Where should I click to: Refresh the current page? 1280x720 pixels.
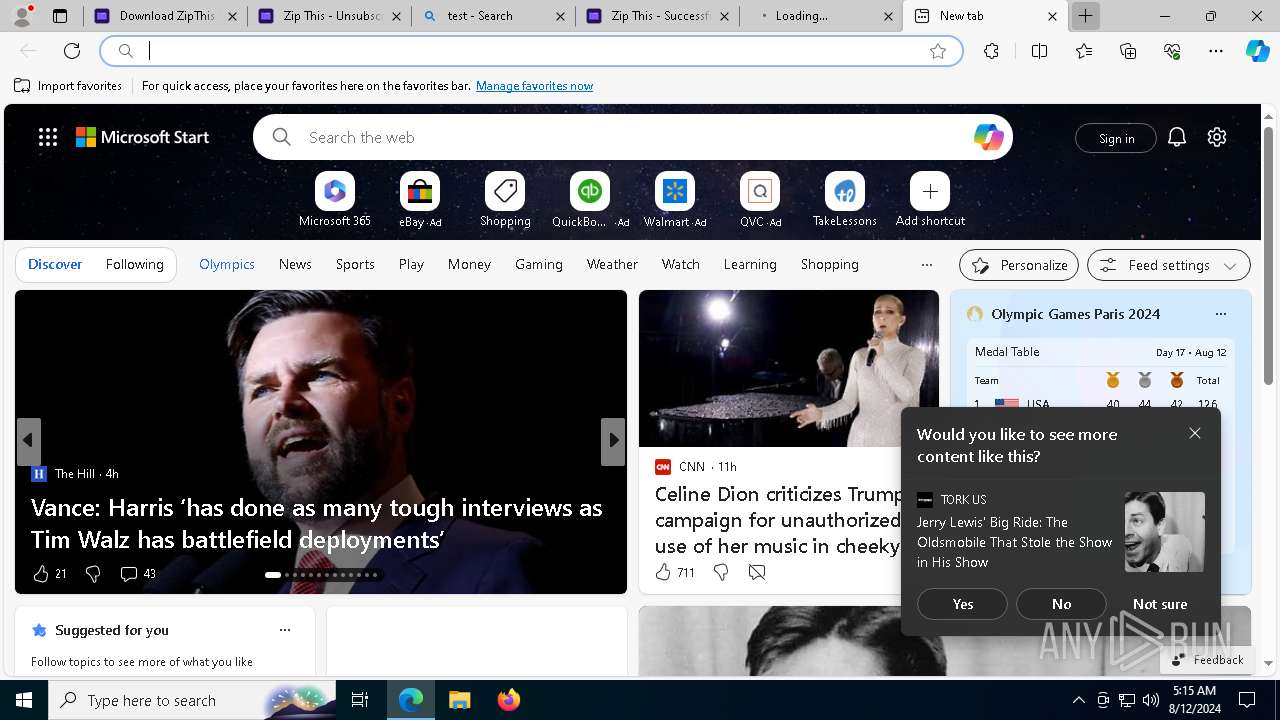[x=72, y=51]
